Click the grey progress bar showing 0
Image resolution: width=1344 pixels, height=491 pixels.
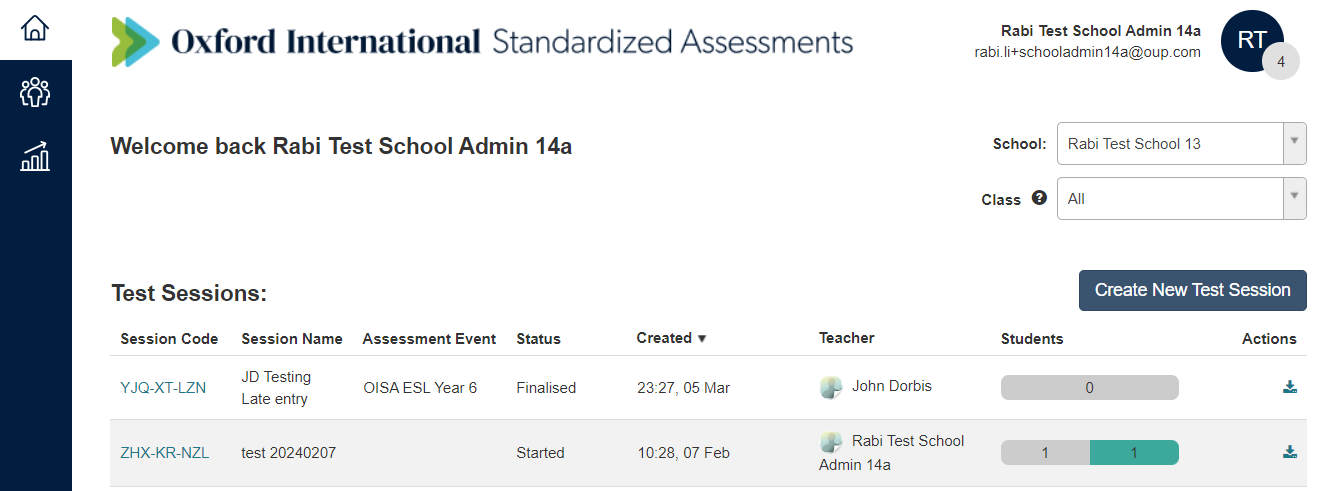pos(1089,388)
